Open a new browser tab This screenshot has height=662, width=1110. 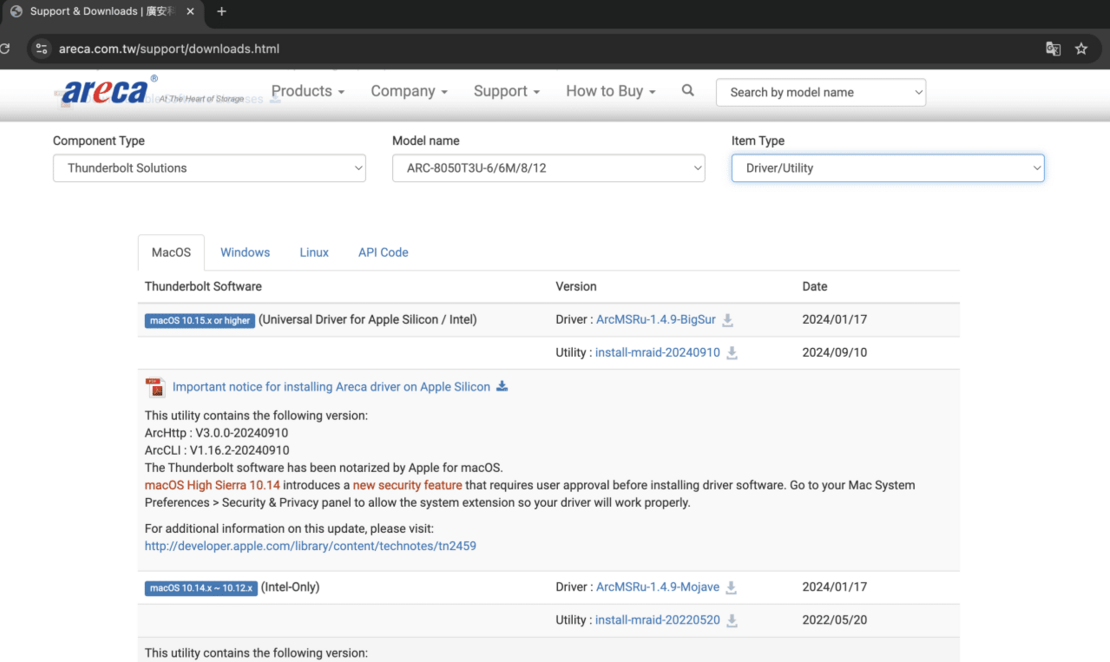click(x=222, y=12)
